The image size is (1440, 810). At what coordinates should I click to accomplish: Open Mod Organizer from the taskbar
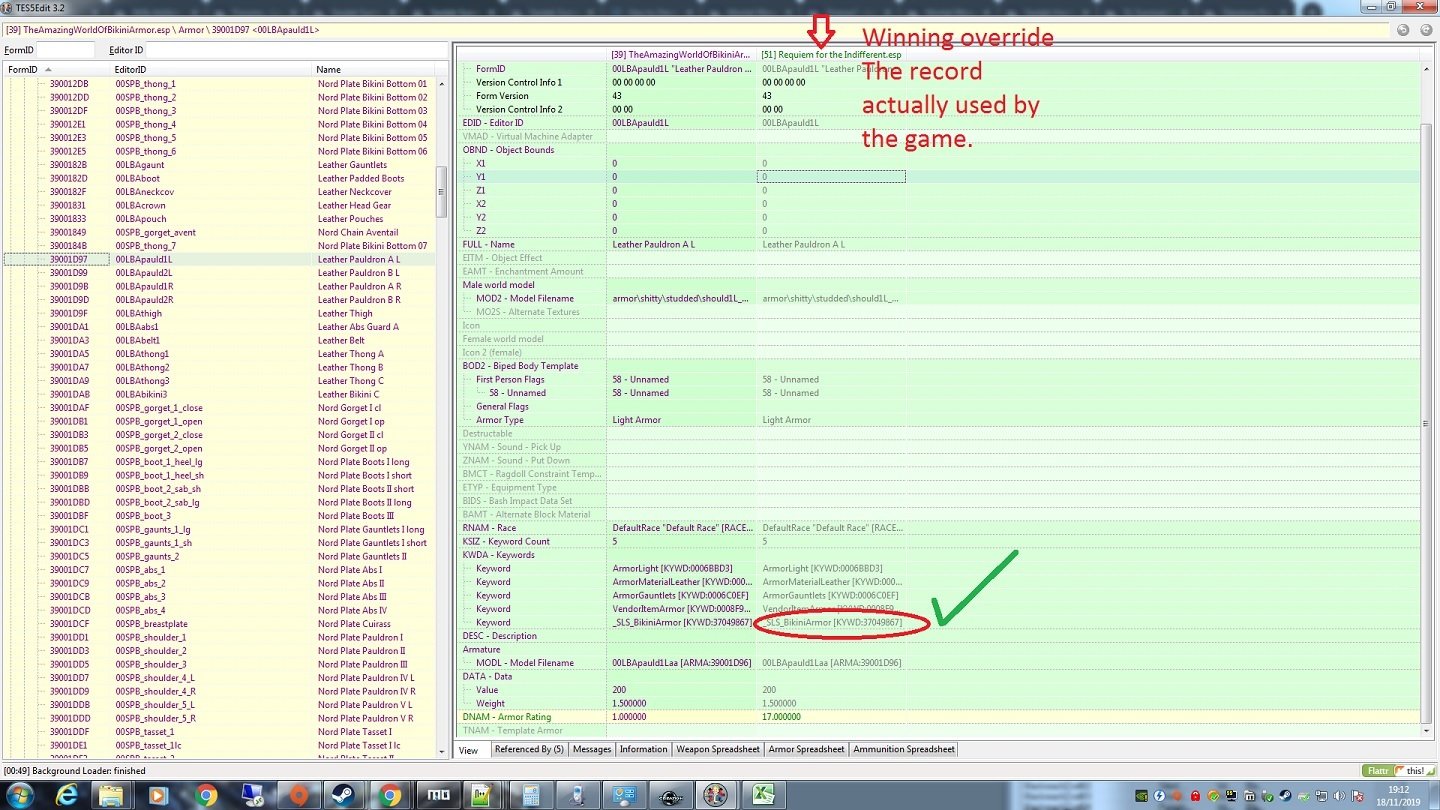point(436,795)
